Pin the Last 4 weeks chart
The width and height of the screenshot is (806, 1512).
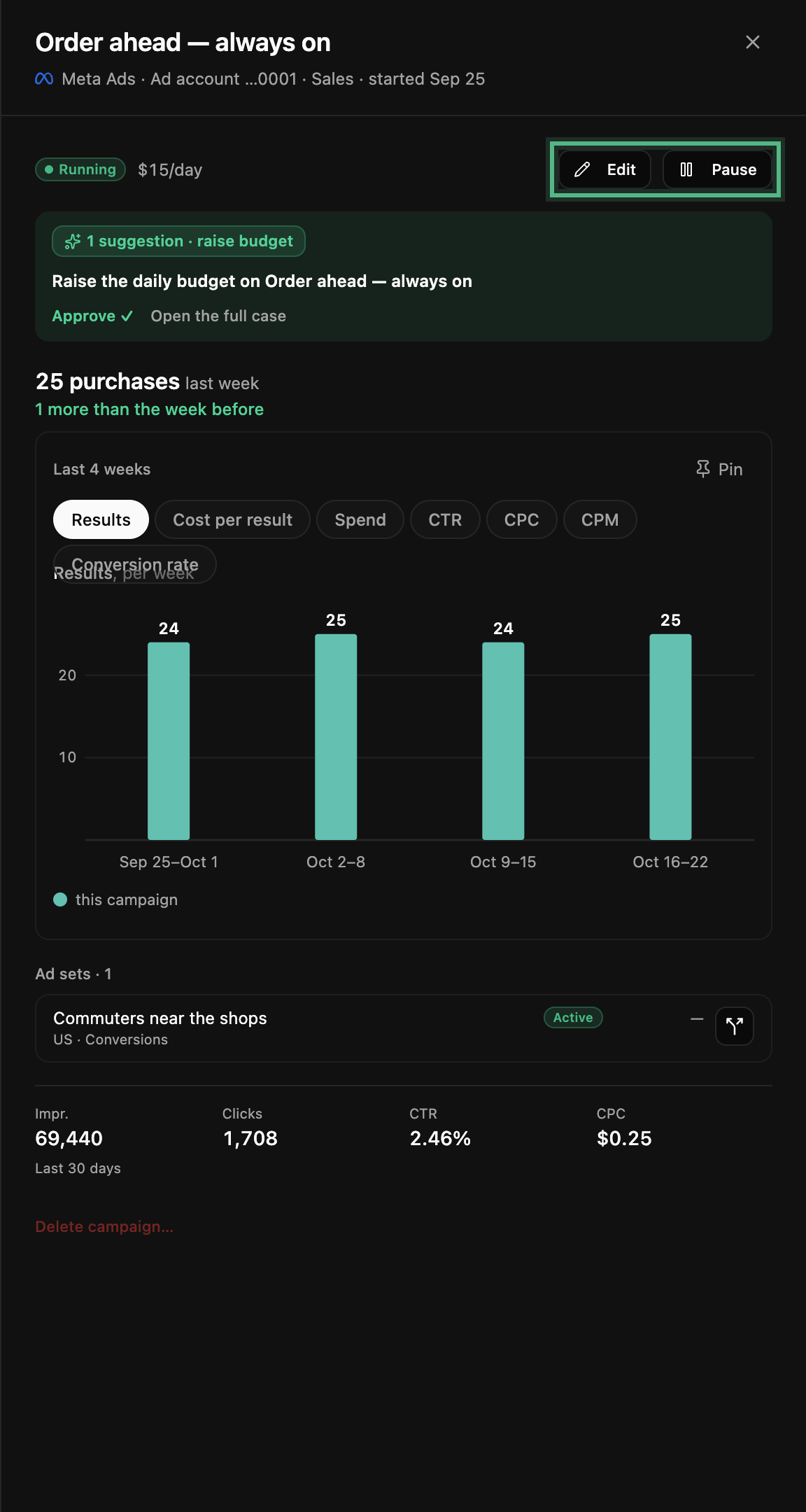pos(719,469)
